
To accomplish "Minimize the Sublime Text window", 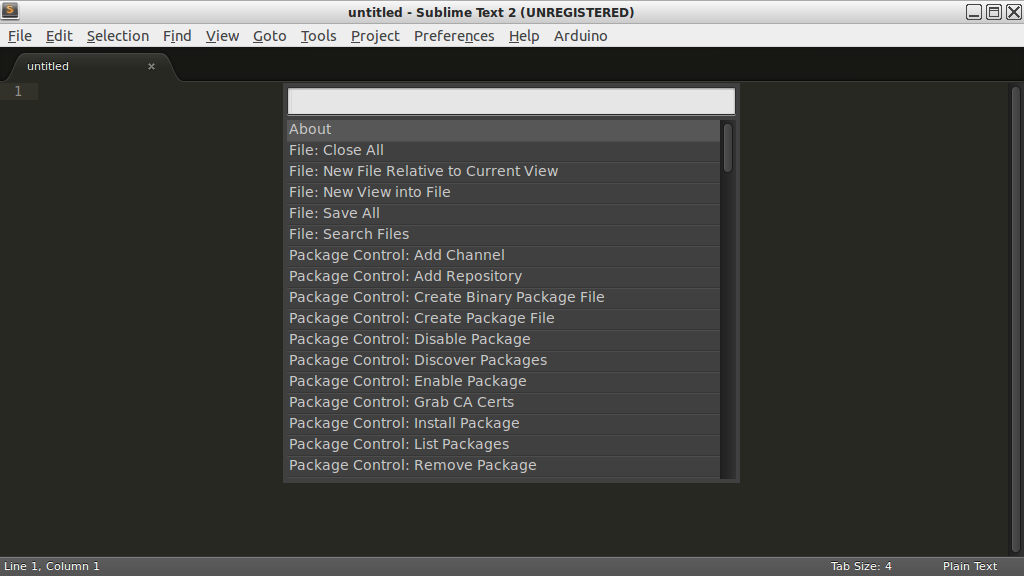I will [974, 12].
